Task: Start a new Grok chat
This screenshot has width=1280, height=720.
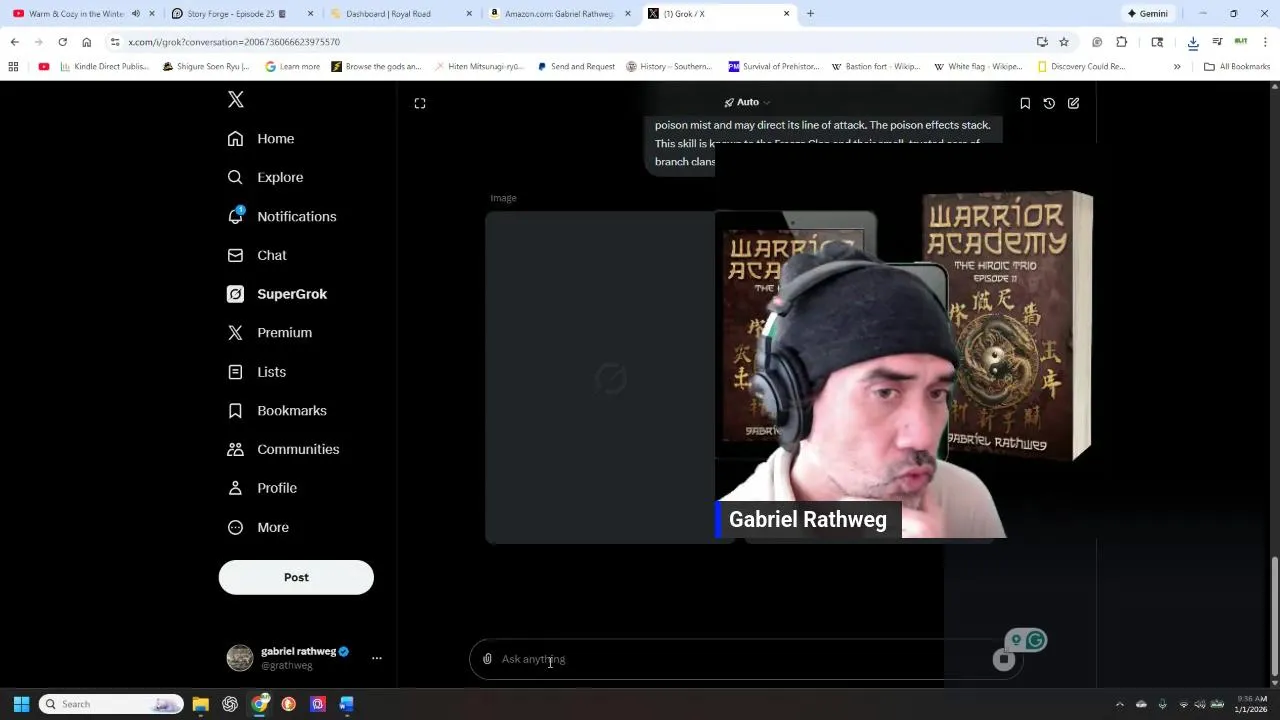Action: tap(1073, 103)
